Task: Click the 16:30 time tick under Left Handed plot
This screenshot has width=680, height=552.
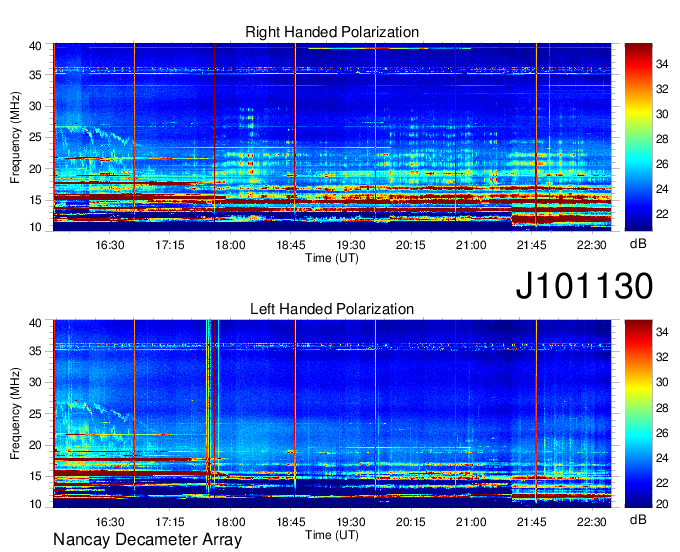Action: (110, 522)
